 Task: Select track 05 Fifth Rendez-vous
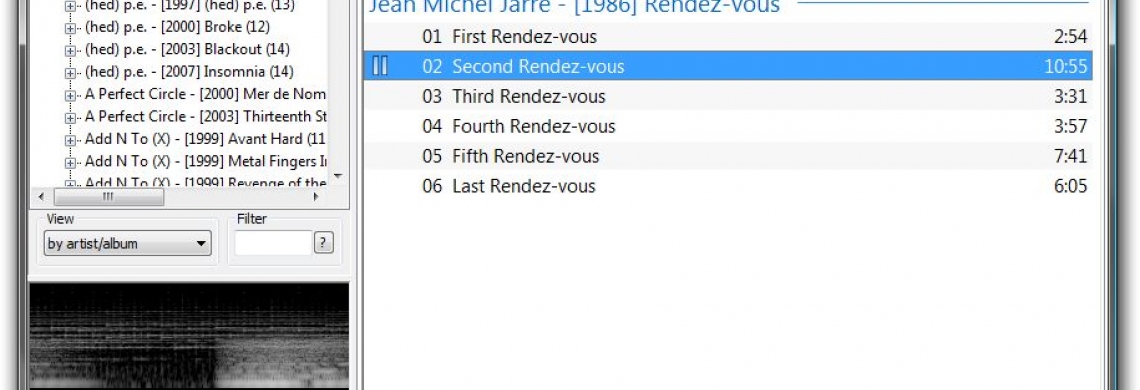click(728, 156)
